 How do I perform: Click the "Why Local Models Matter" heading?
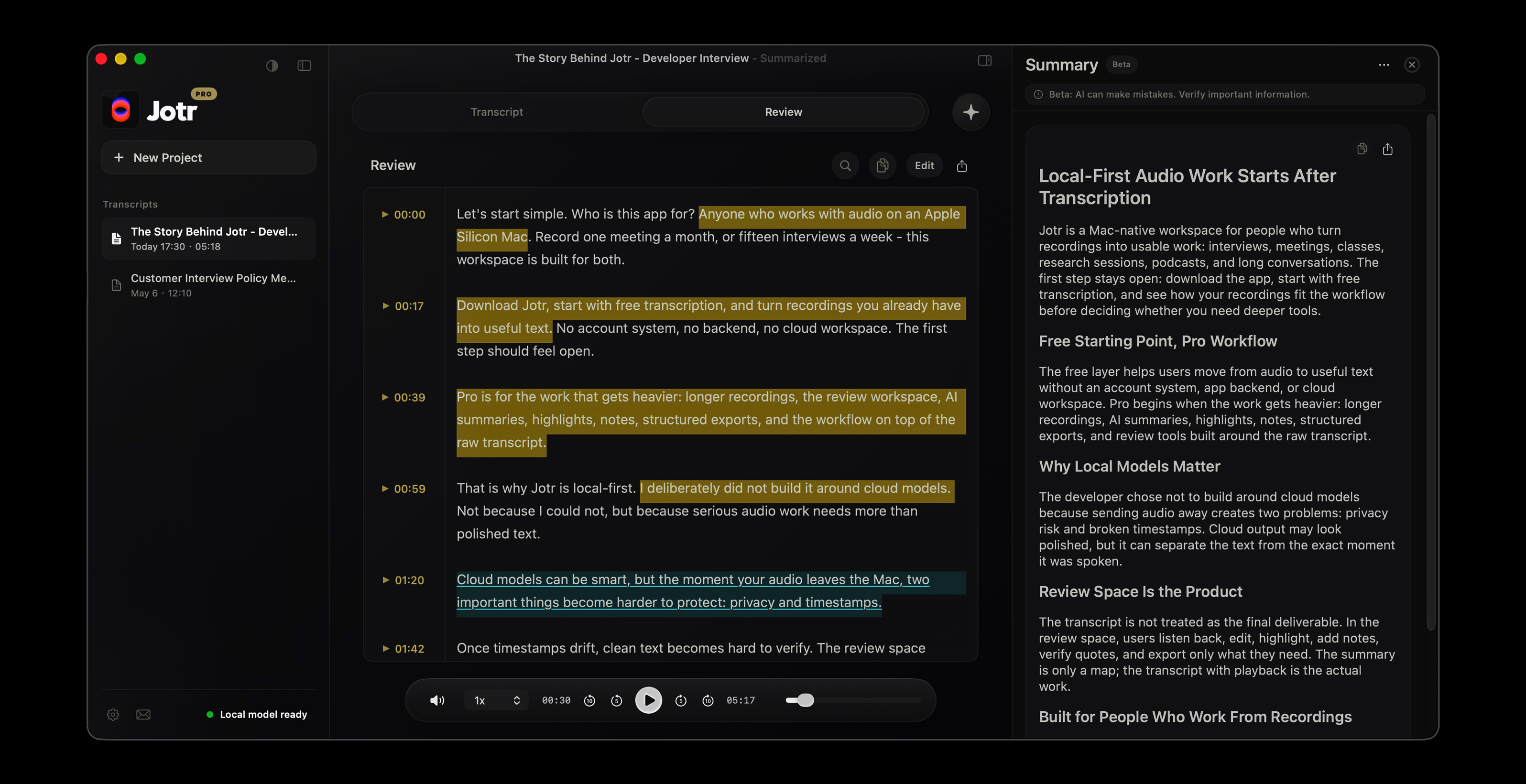1130,467
